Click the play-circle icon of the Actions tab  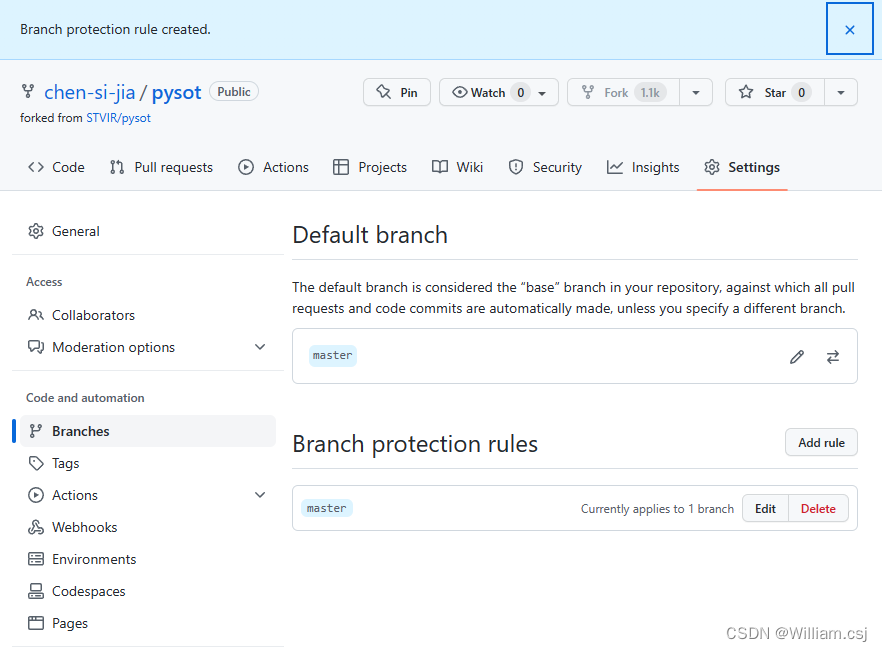click(246, 167)
